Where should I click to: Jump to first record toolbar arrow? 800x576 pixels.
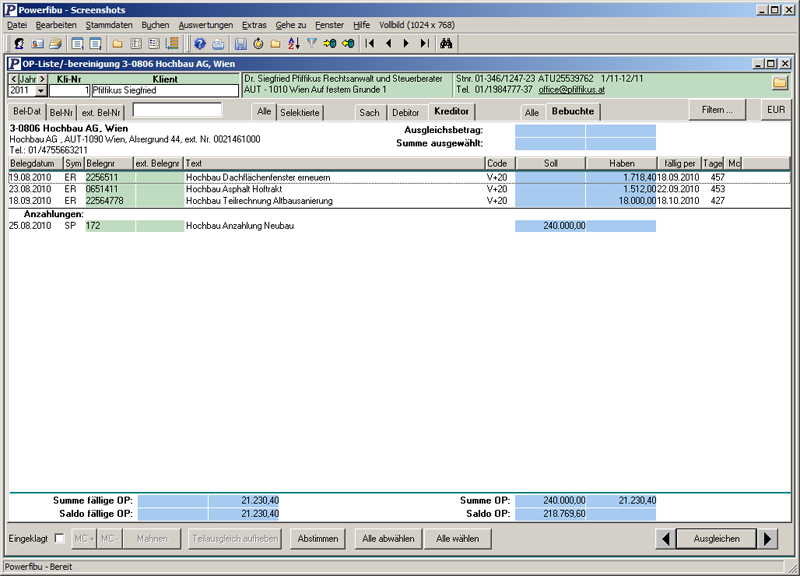370,44
